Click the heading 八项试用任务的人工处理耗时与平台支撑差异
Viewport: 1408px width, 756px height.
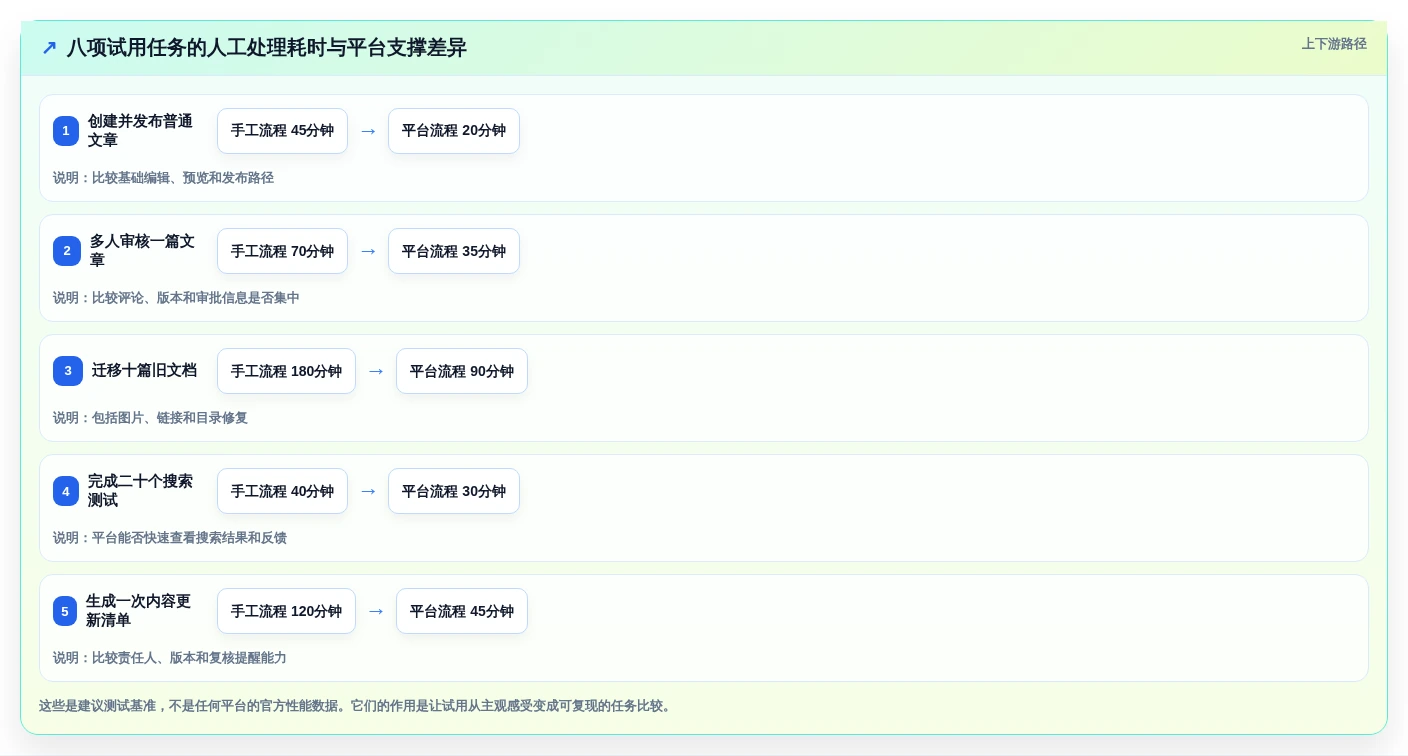267,48
